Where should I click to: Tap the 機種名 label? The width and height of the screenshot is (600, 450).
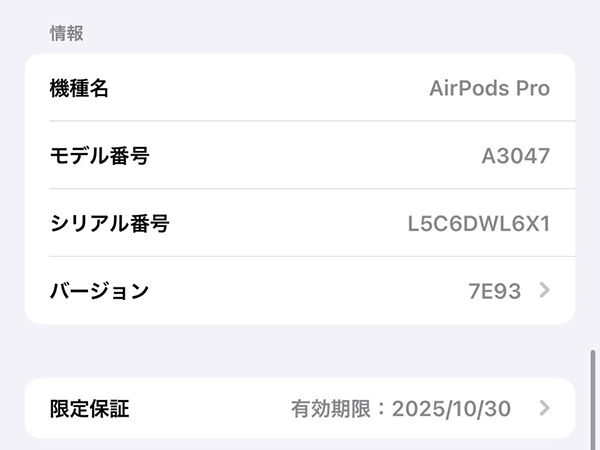pos(79,88)
